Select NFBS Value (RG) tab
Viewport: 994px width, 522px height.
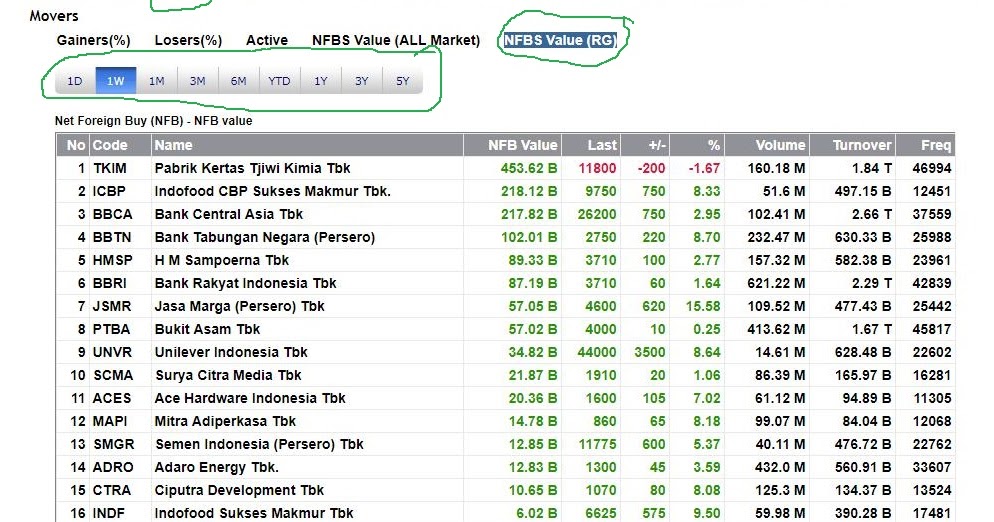point(560,41)
